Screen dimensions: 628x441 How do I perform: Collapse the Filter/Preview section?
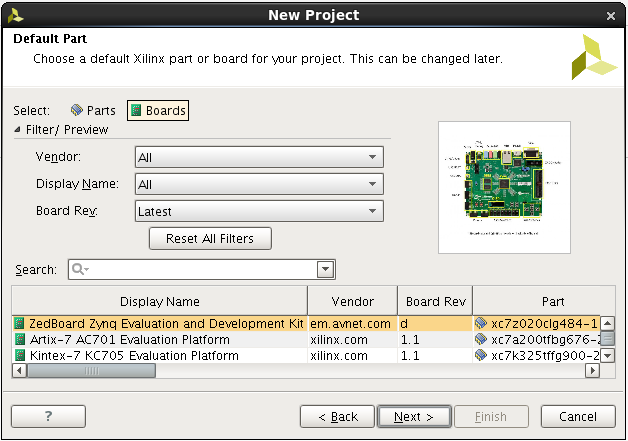point(17,129)
